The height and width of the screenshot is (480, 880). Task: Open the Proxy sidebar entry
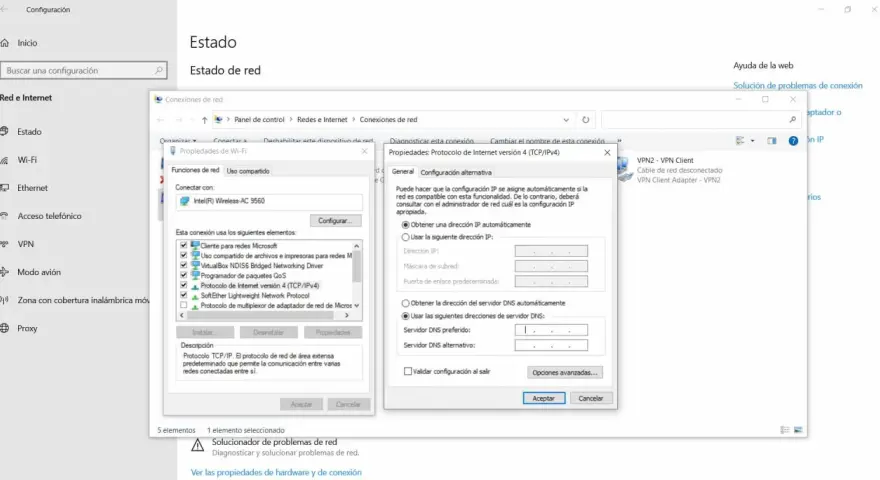point(27,328)
